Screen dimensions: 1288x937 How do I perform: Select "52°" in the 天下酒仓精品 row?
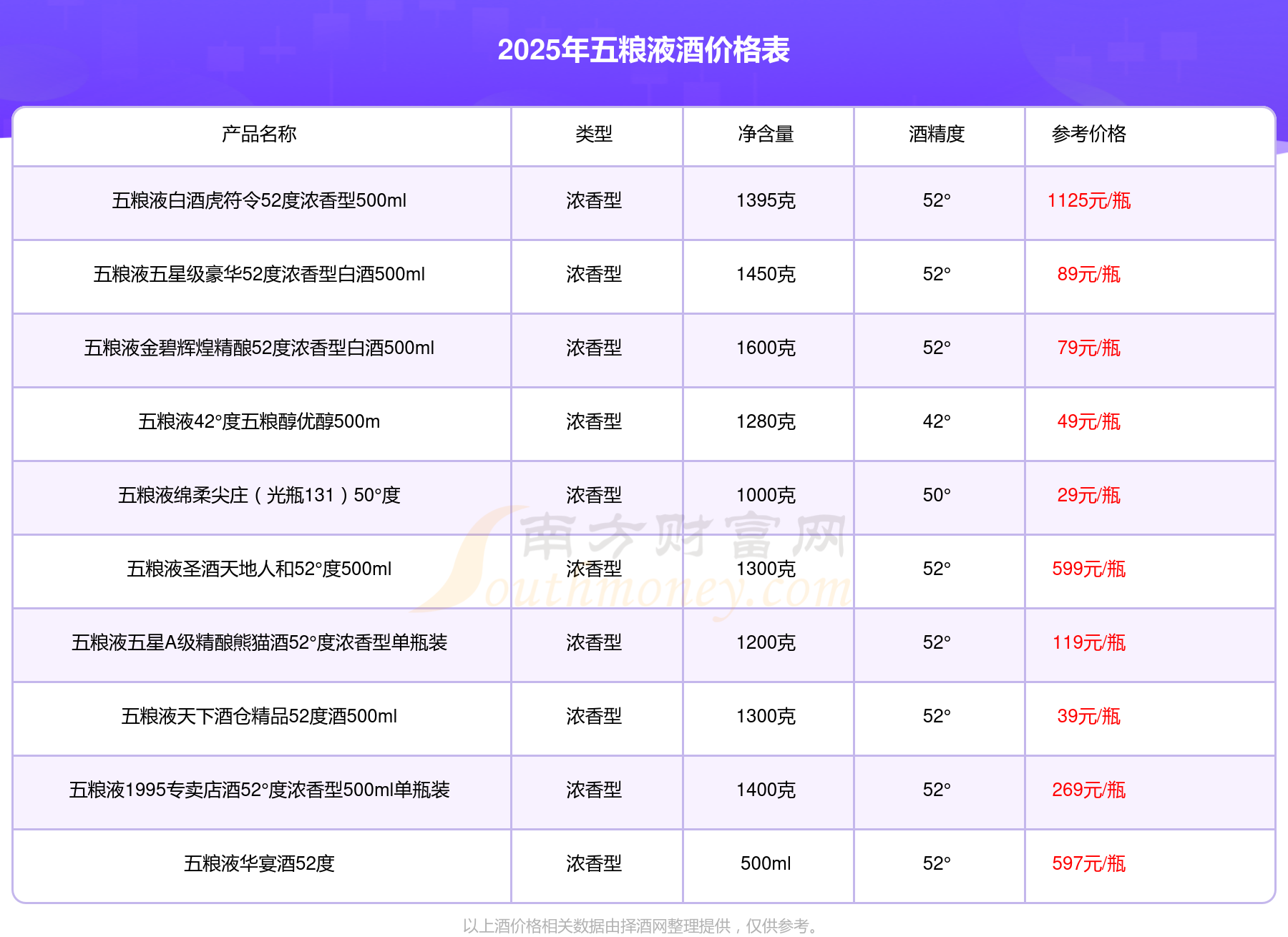(x=937, y=716)
